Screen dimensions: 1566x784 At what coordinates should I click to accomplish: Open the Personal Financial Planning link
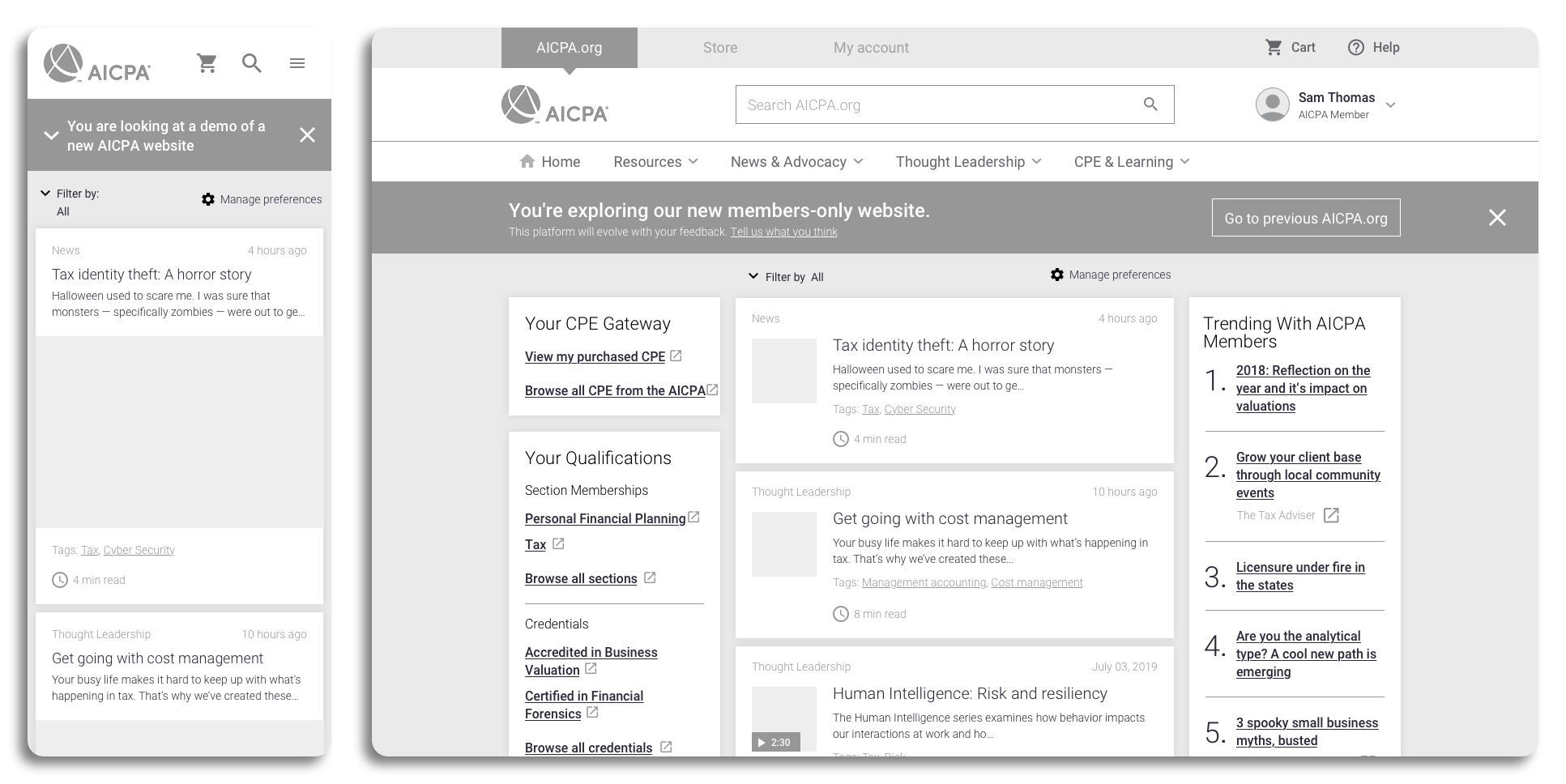click(605, 518)
